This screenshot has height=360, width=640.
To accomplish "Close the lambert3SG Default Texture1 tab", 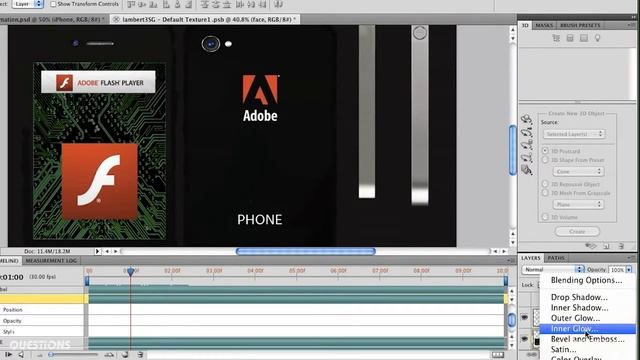I will pos(116,19).
